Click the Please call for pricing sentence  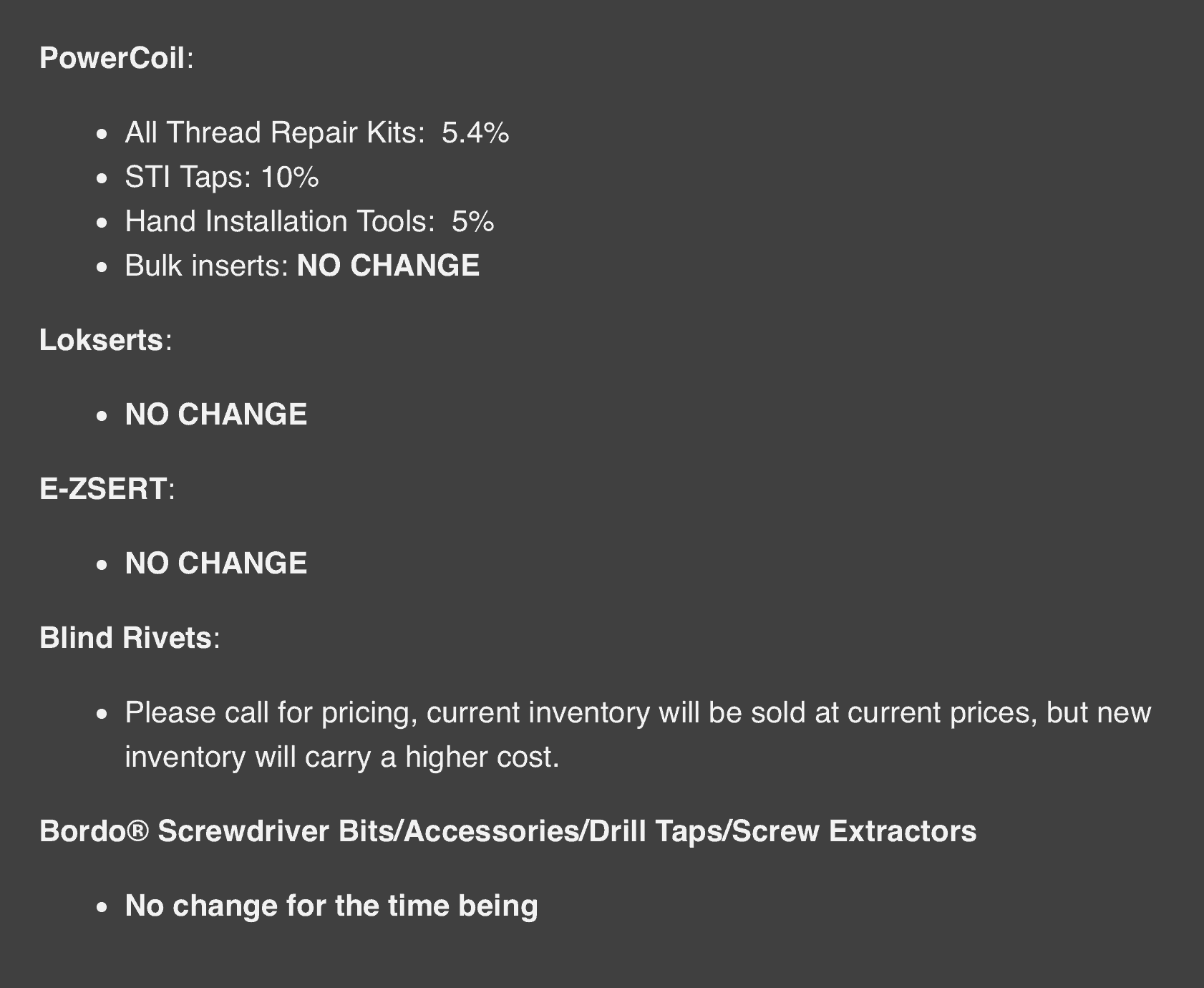[638, 735]
